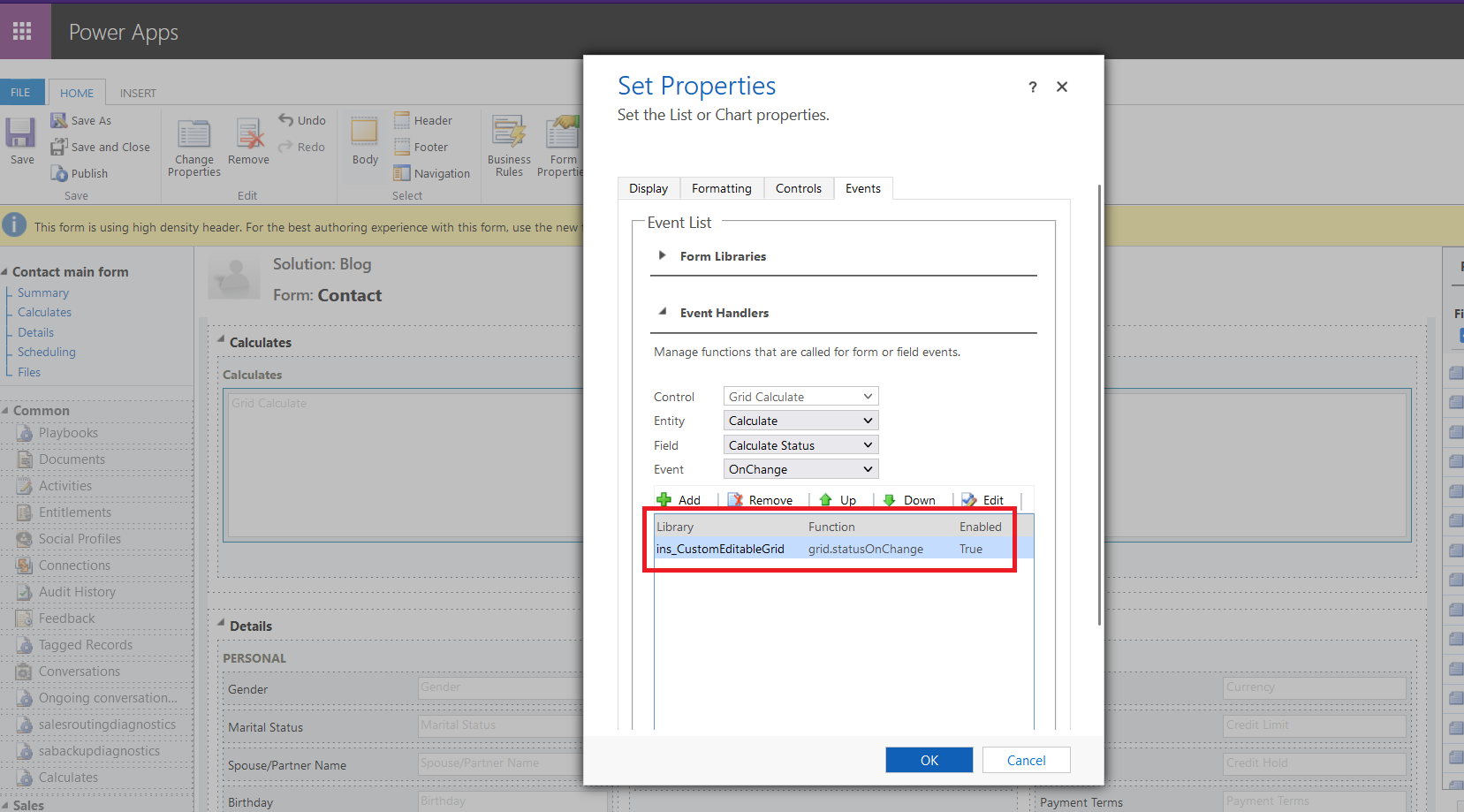
Task: Collapse the Event Handlers section
Action: click(662, 312)
